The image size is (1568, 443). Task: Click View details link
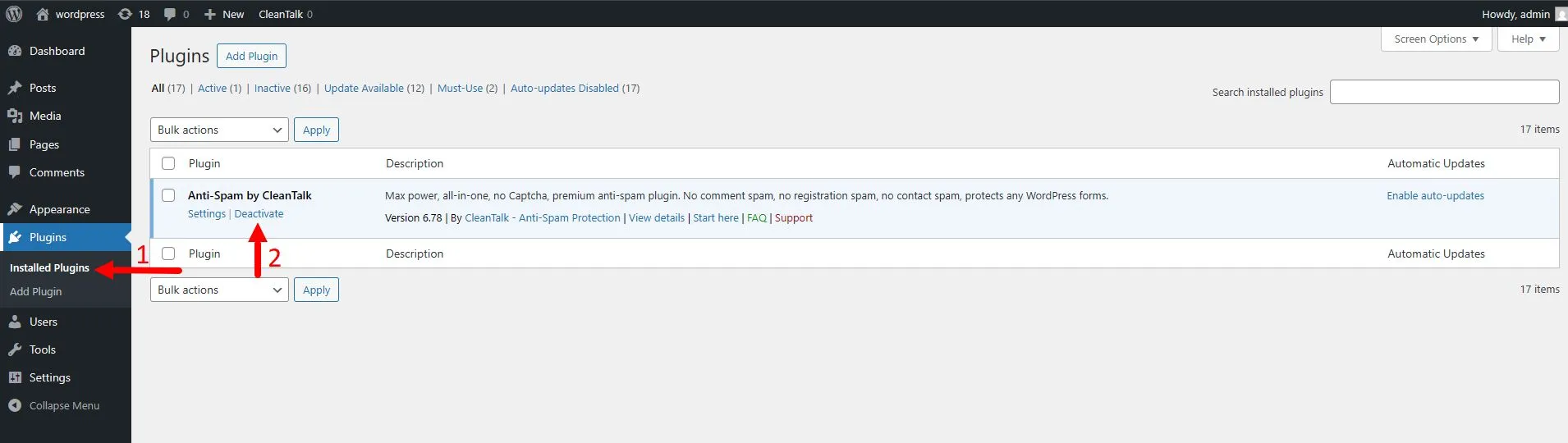[x=657, y=217]
